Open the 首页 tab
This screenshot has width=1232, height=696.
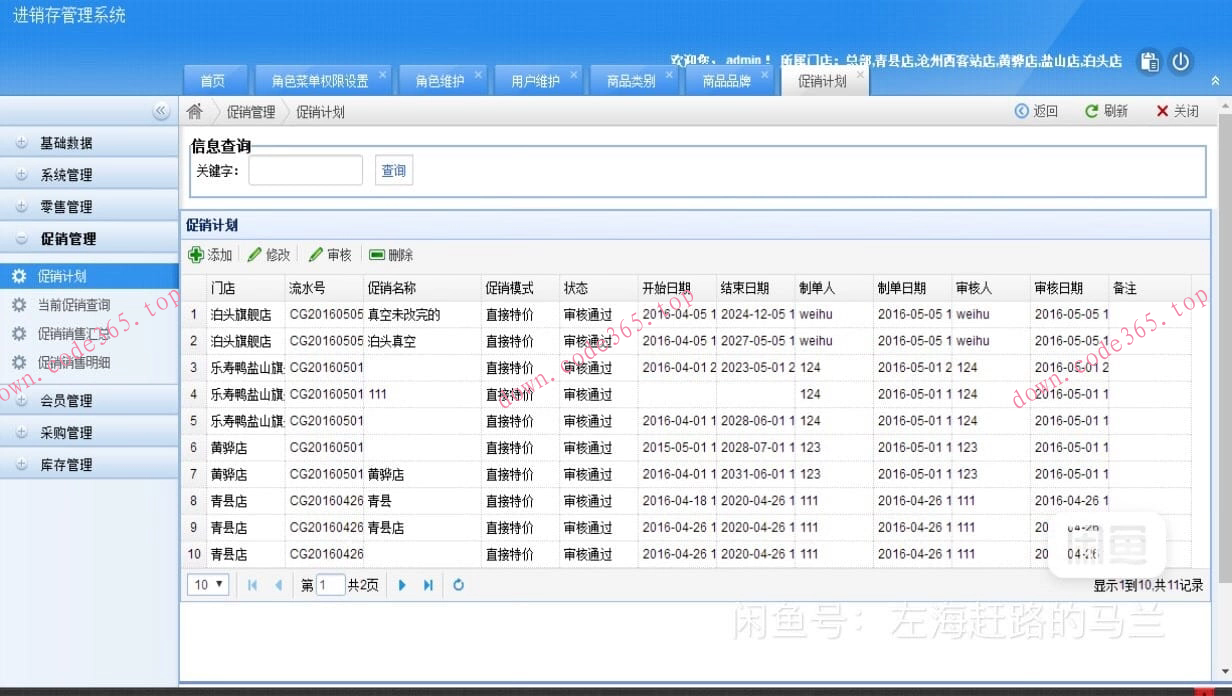tap(216, 81)
